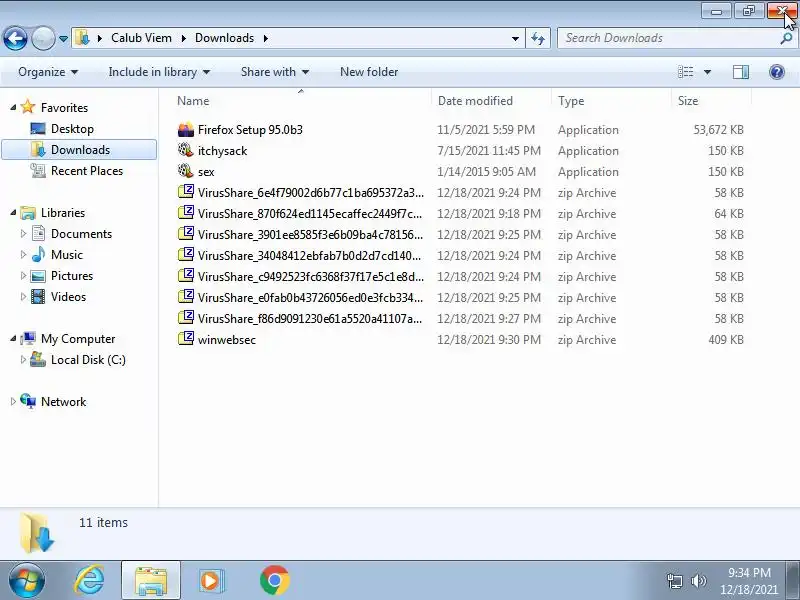
Task: Select VirusShare_f86d9091230e61a5520a41107a zip icon
Action: tap(186, 318)
